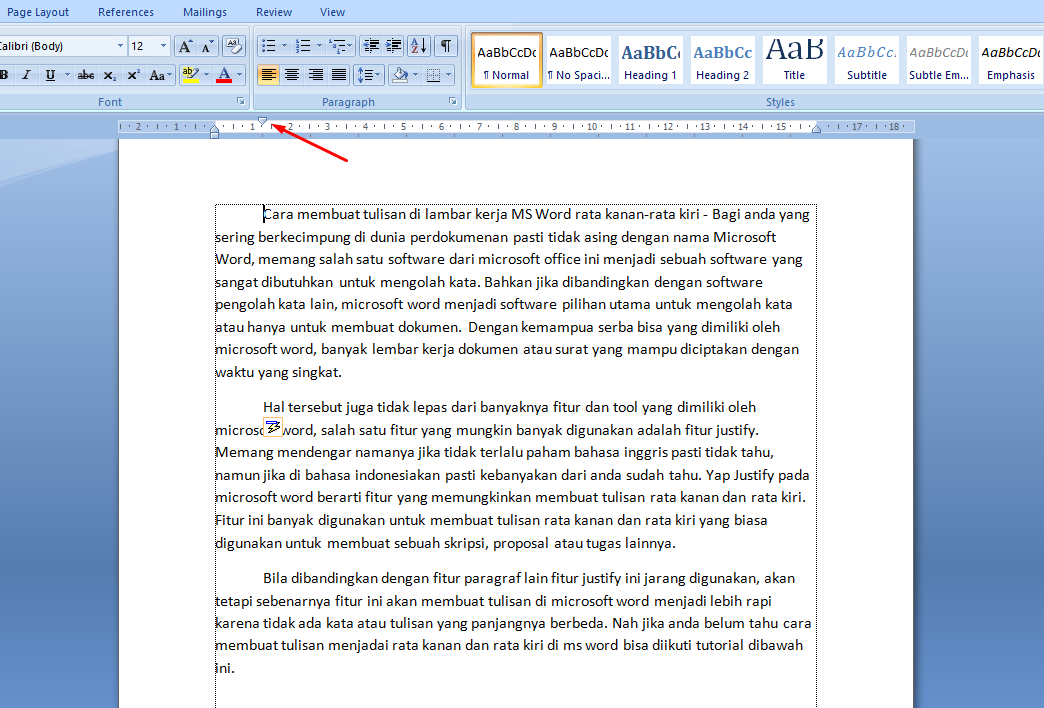Toggle Italic formatting
1044x708 pixels.
pyautogui.click(x=26, y=75)
